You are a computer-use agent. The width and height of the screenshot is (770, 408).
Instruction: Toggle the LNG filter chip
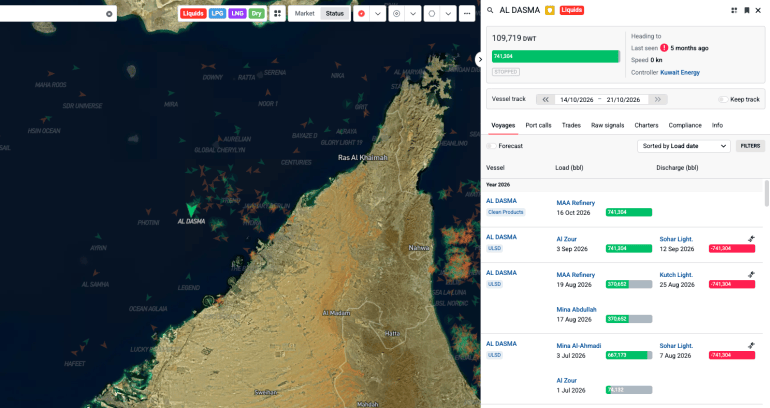237,14
